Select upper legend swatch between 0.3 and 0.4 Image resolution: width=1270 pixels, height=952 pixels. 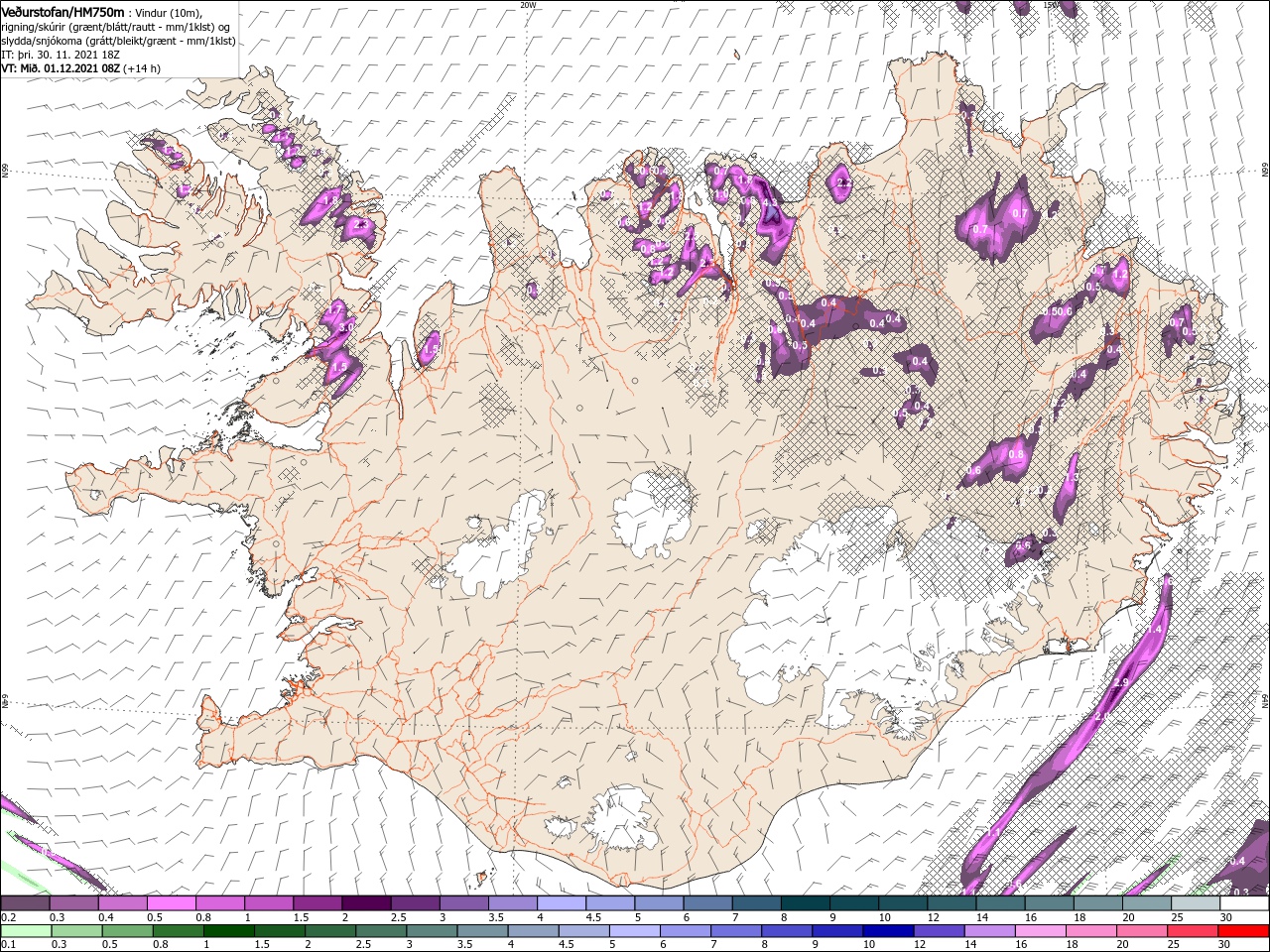(73, 903)
